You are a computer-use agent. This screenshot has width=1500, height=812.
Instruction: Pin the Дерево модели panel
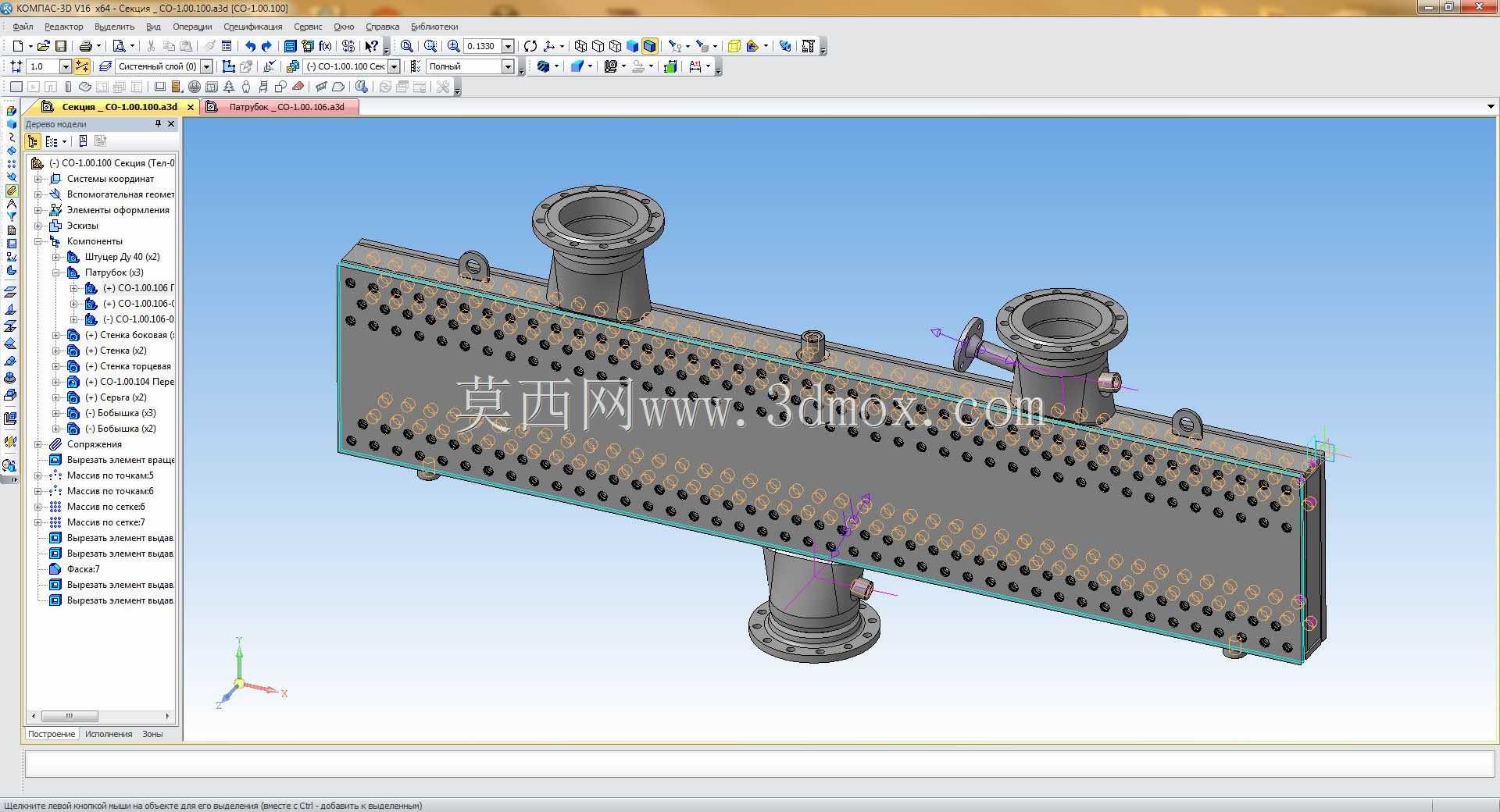click(158, 123)
